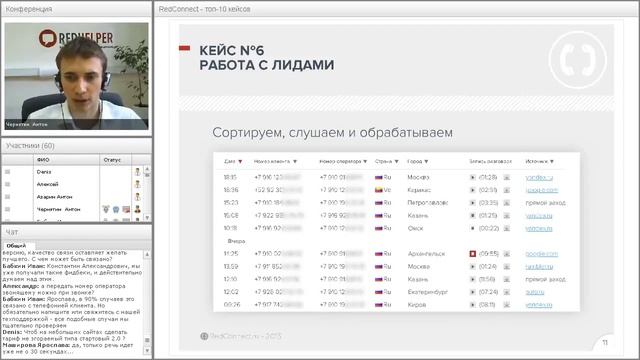Tick the box beside Азарин Антон
Screen dimensions: 640x360
point(7,197)
